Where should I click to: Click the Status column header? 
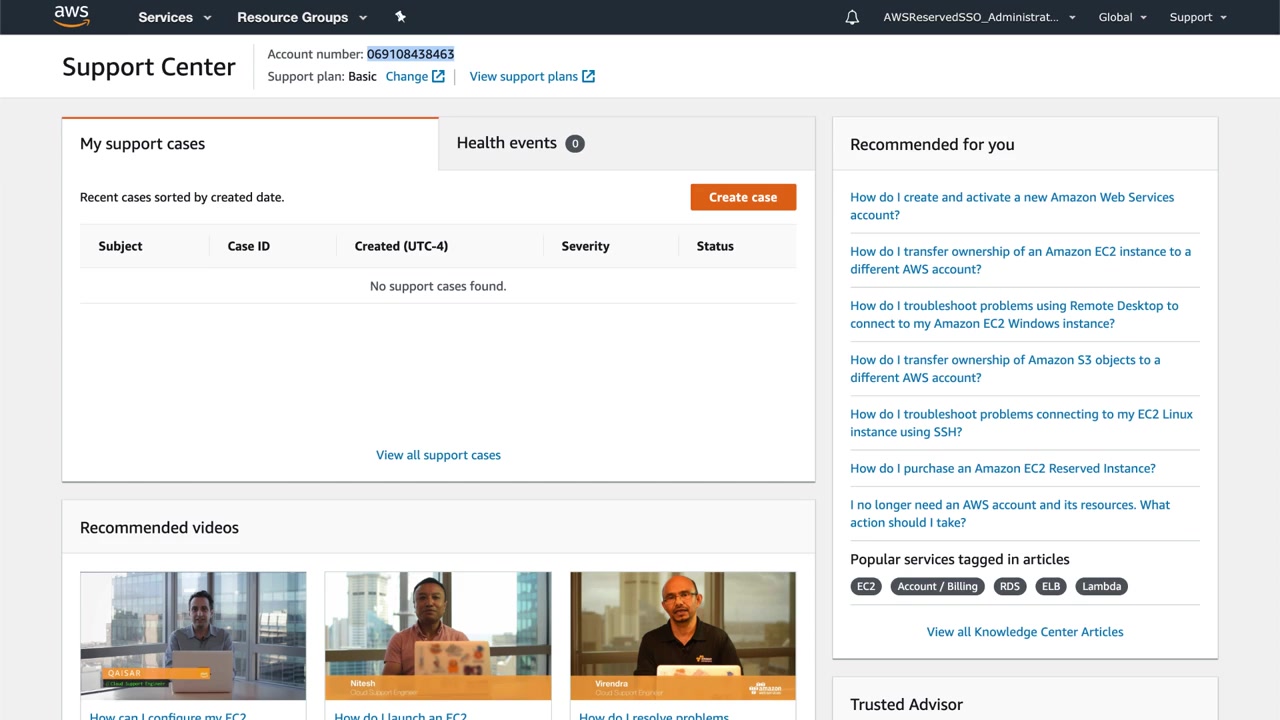pos(715,246)
